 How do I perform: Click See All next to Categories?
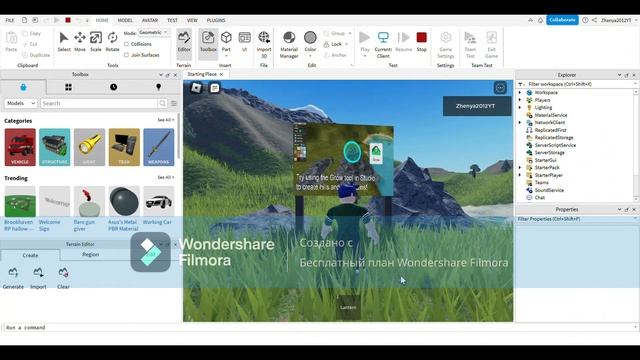pyautogui.click(x=166, y=120)
